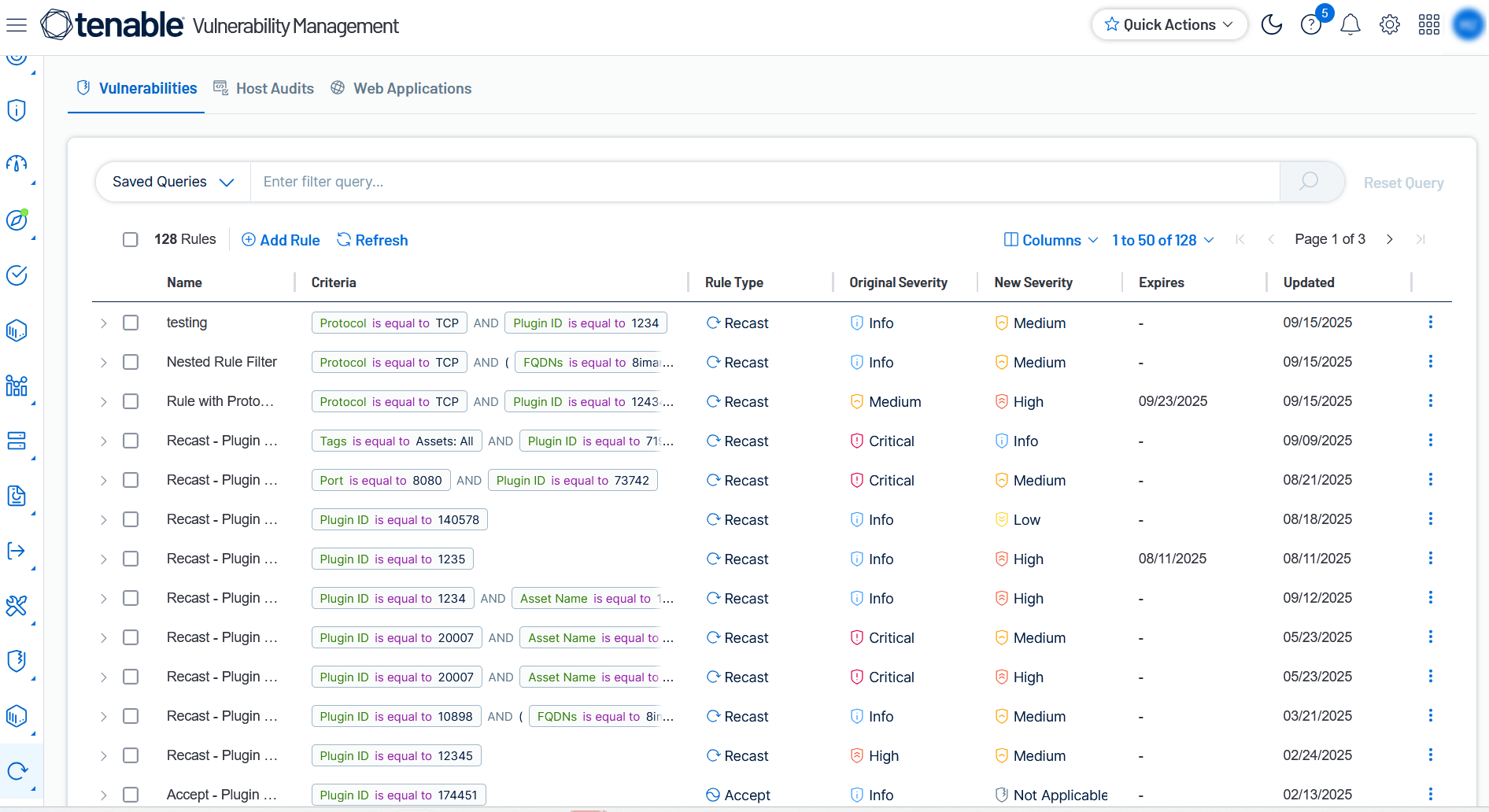This screenshot has height=812, width=1489.
Task: Open the notifications bell
Action: coord(1350,25)
